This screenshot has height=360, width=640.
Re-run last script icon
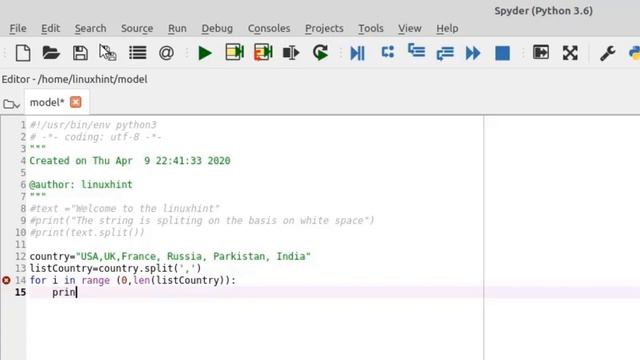[320, 53]
